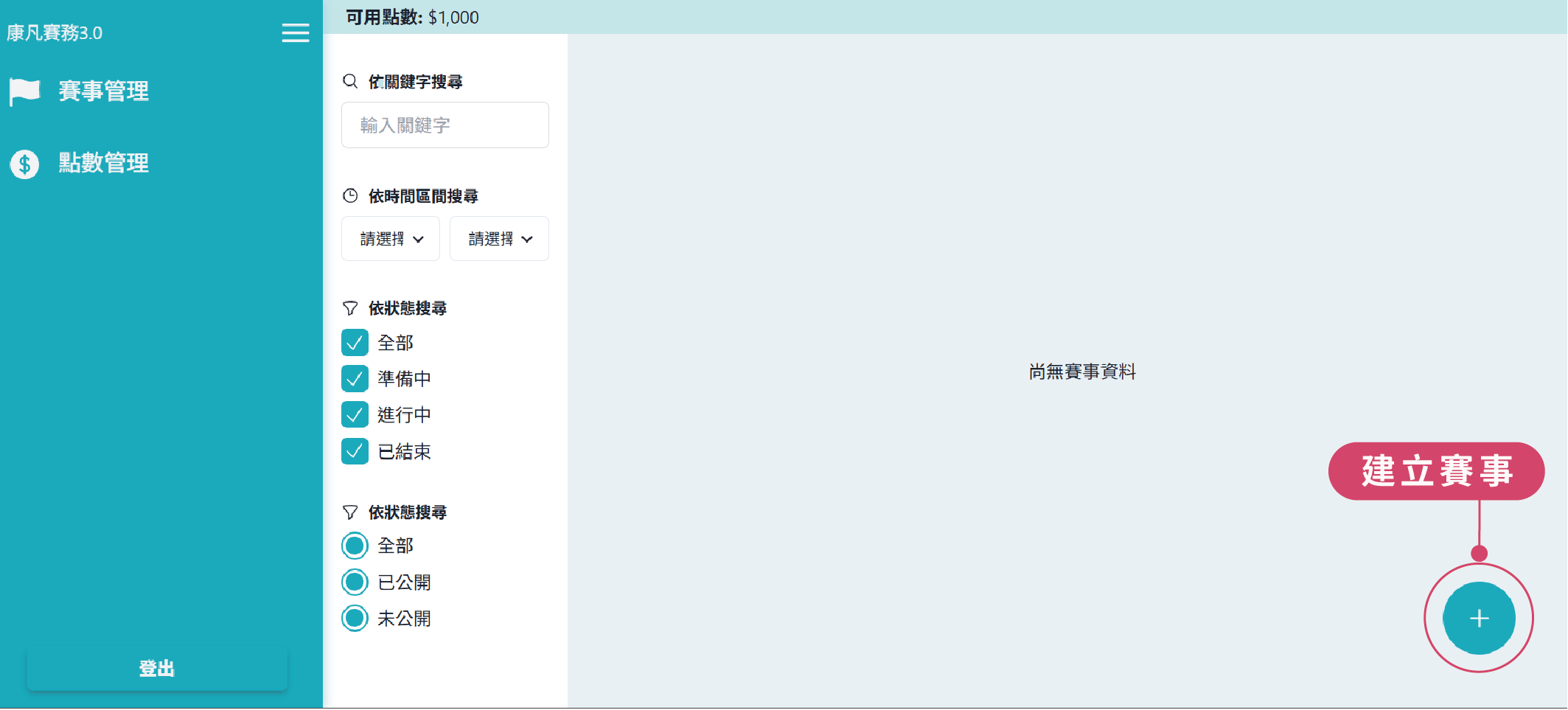Toggle the 進行中 checkbox
1568x710 pixels.
[355, 415]
